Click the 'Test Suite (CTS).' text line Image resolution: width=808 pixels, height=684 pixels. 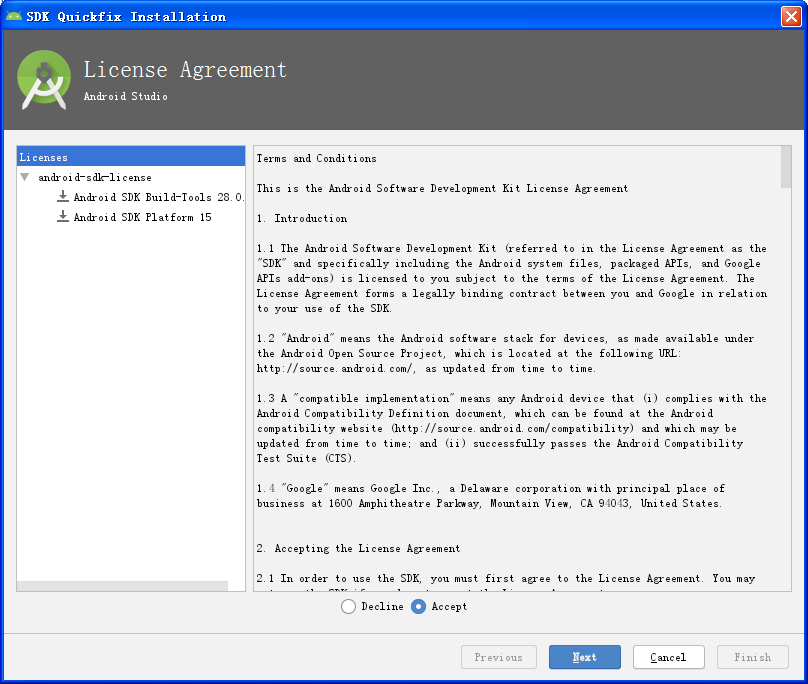pyautogui.click(x=306, y=458)
